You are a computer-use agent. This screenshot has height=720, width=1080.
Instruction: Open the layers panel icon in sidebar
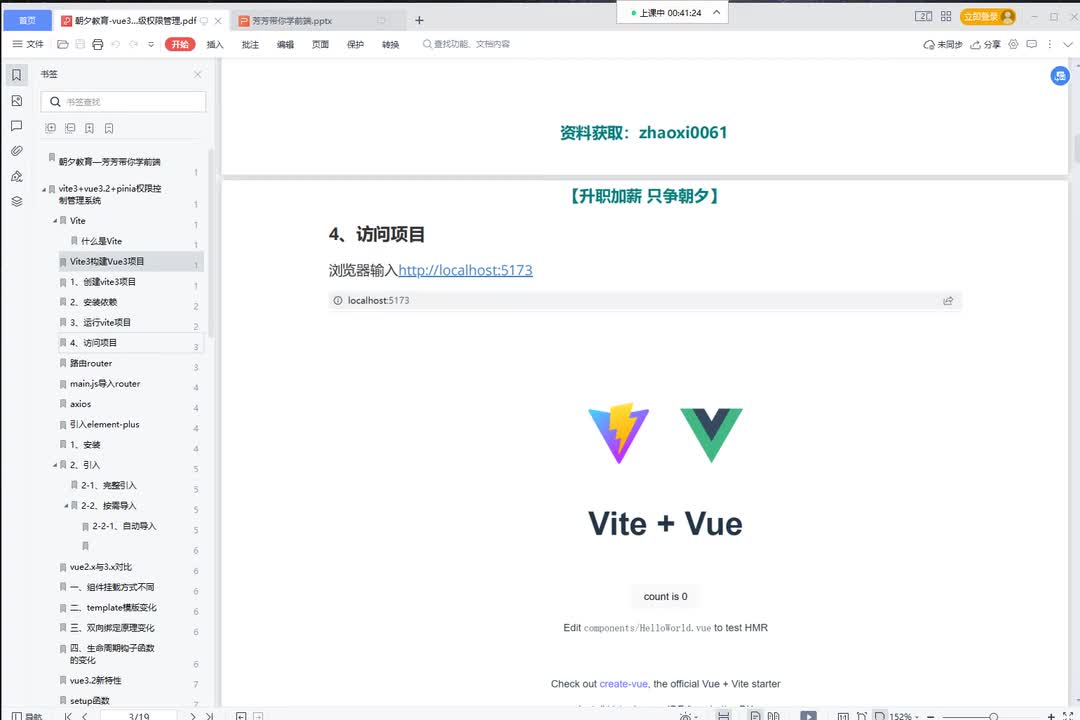(17, 201)
